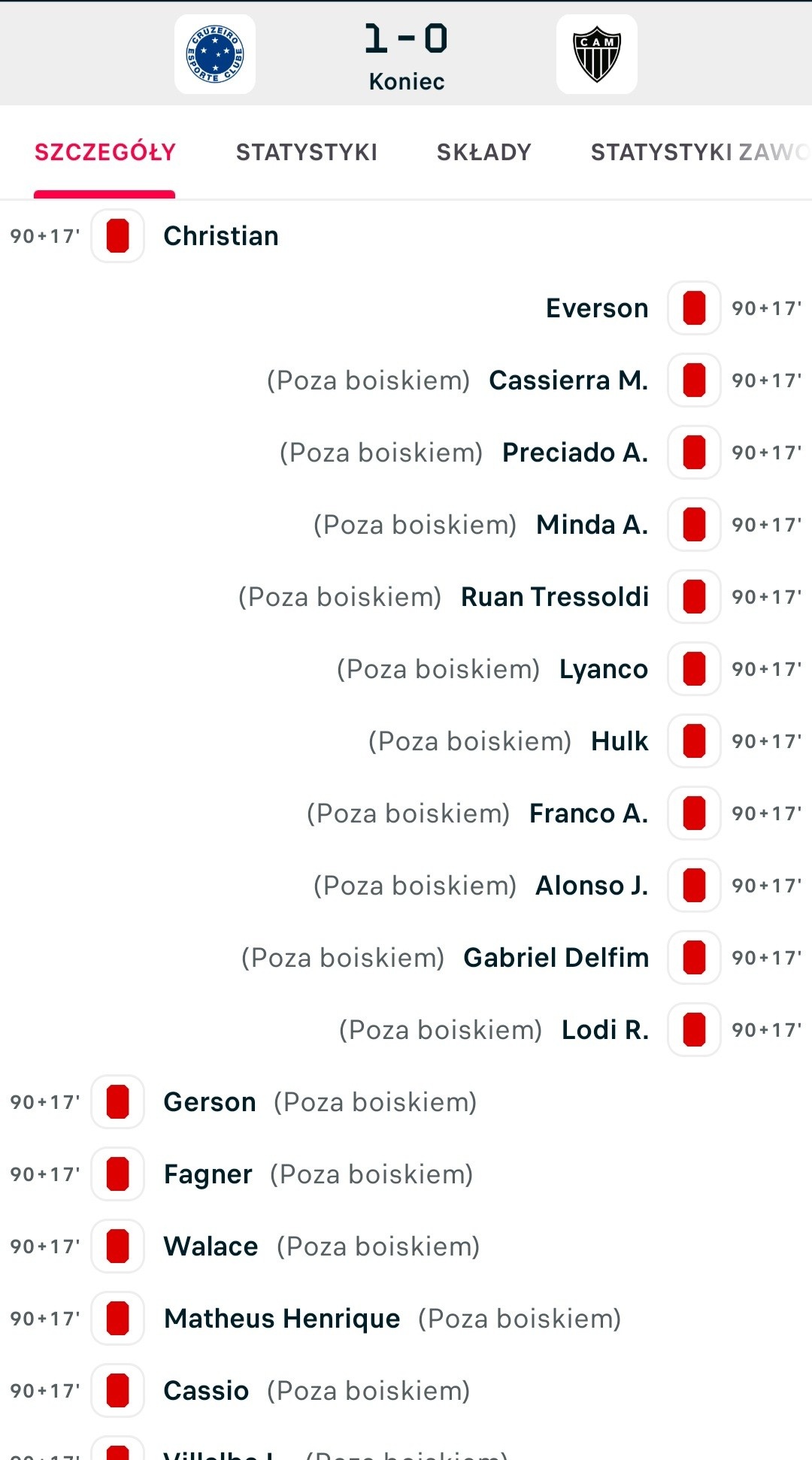Tap player name Fagner
812x1460 pixels.
(x=208, y=1174)
